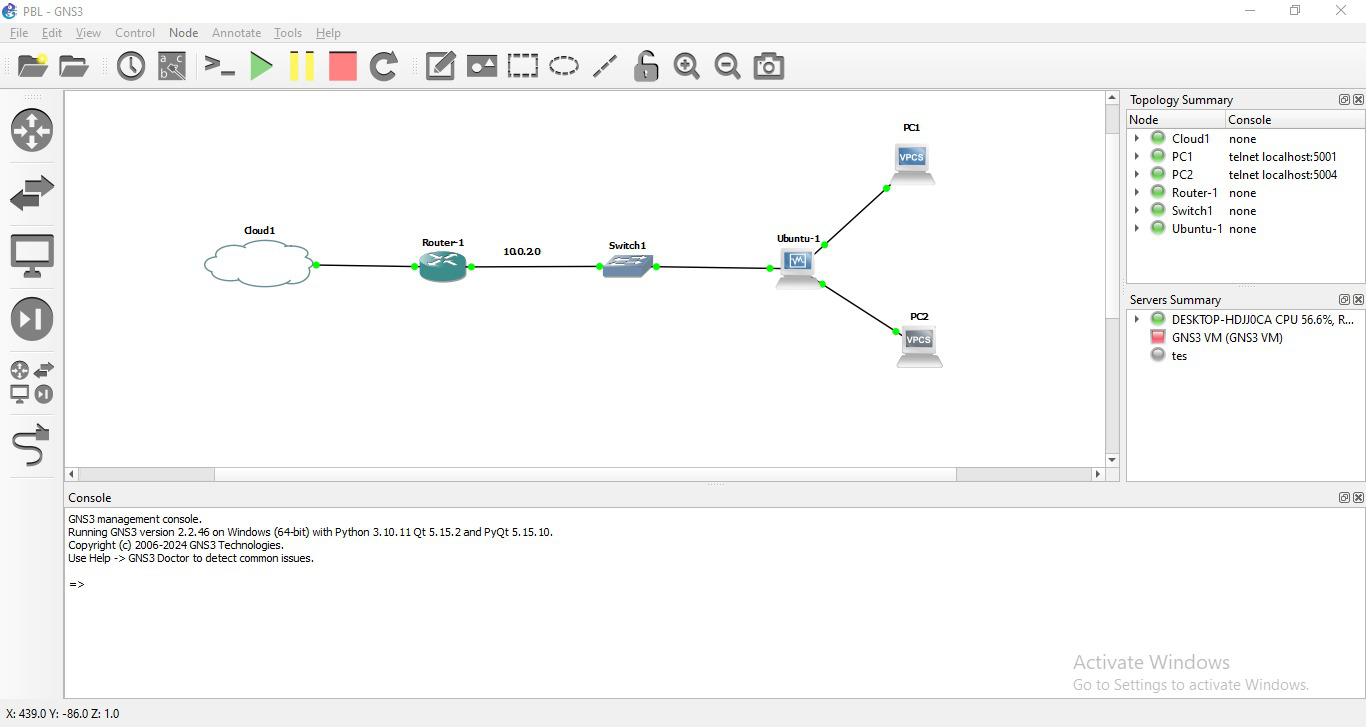Screen dimensions: 1366x727
Task: Click the 10.0.2.0 note label on canvas
Action: pyautogui.click(x=522, y=251)
